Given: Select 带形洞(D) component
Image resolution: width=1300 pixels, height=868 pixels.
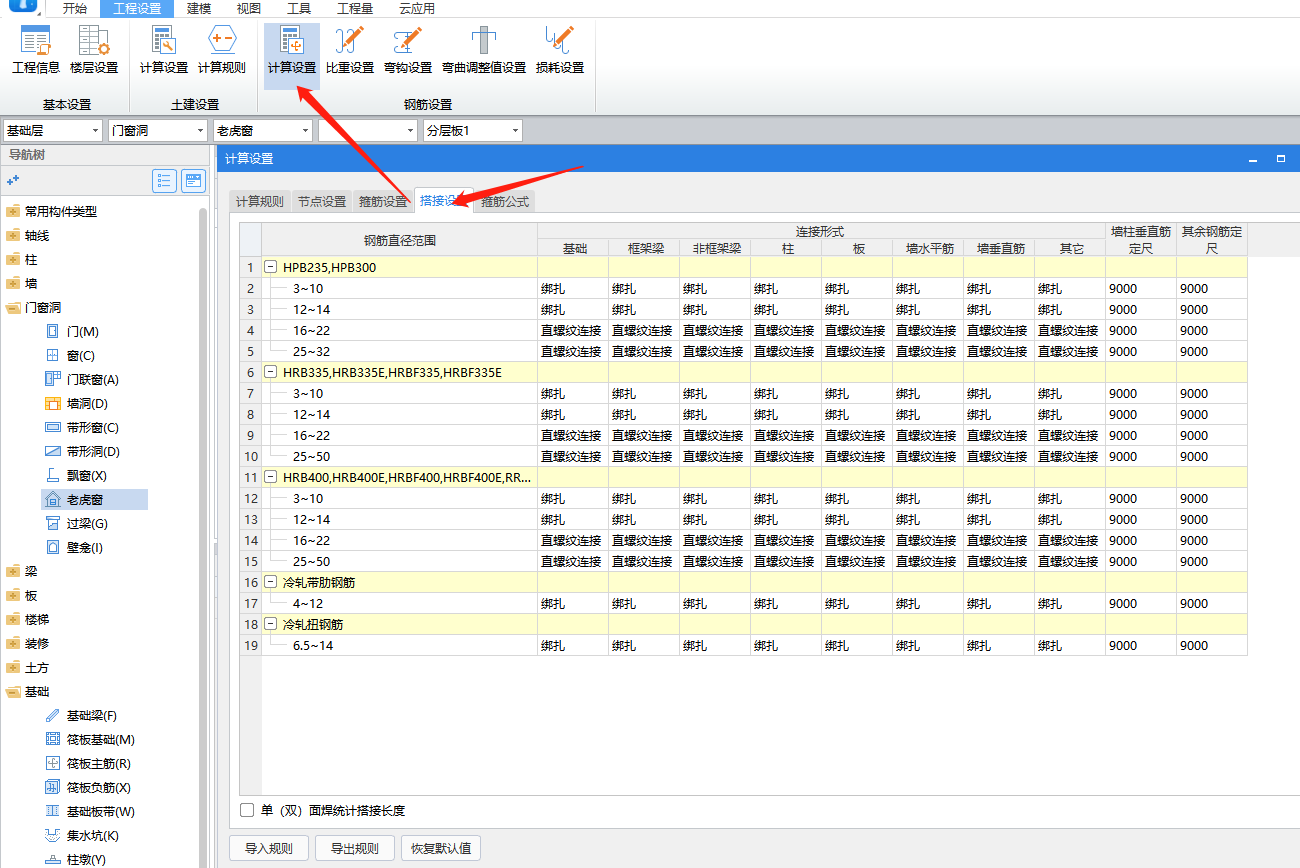Looking at the screenshot, I should coord(82,452).
